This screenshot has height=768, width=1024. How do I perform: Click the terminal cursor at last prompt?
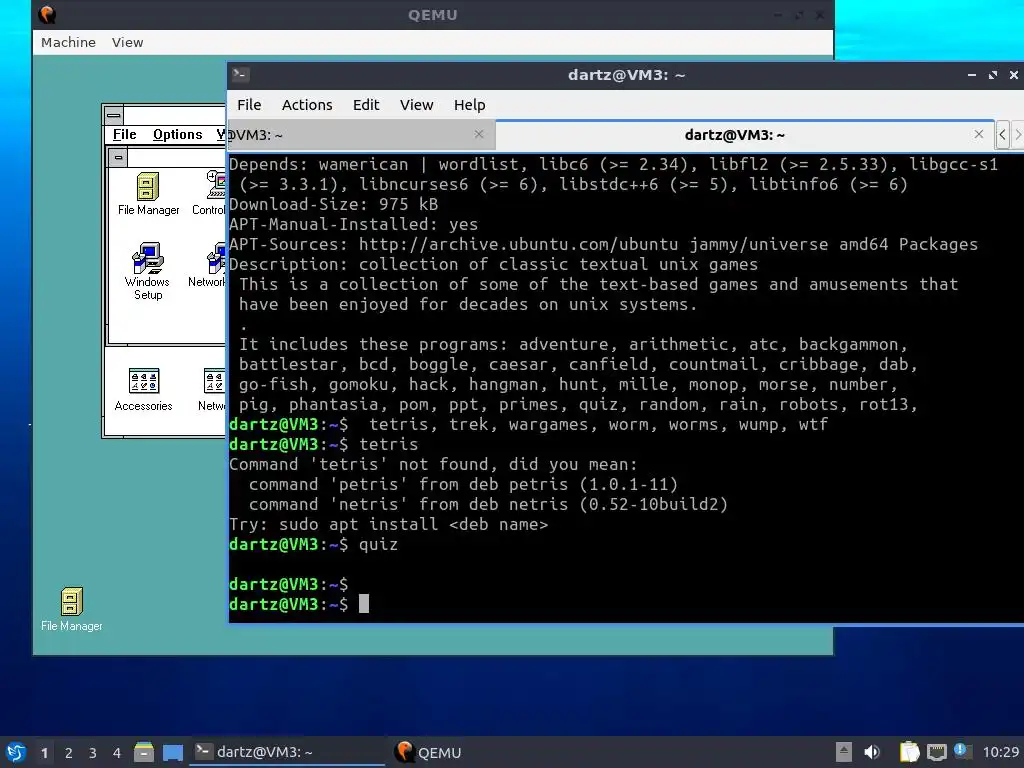point(364,603)
